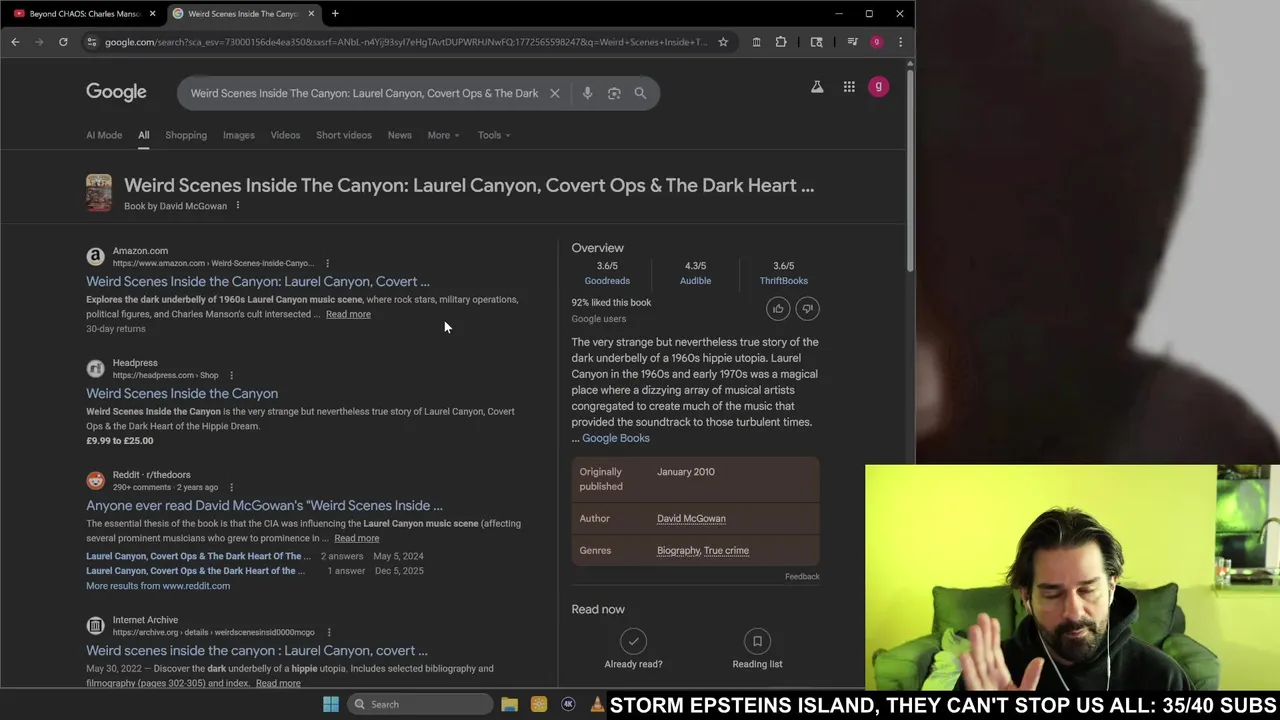Expand the Tools dropdown
This screenshot has height=720, width=1280.
pos(493,135)
